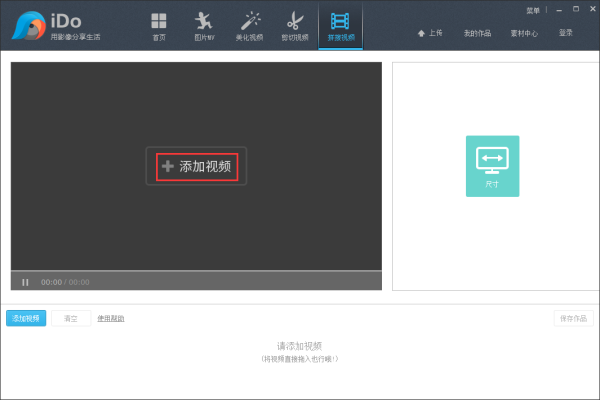The height and width of the screenshot is (400, 600).
Task: Click the 登录 login link
Action: coord(566,33)
